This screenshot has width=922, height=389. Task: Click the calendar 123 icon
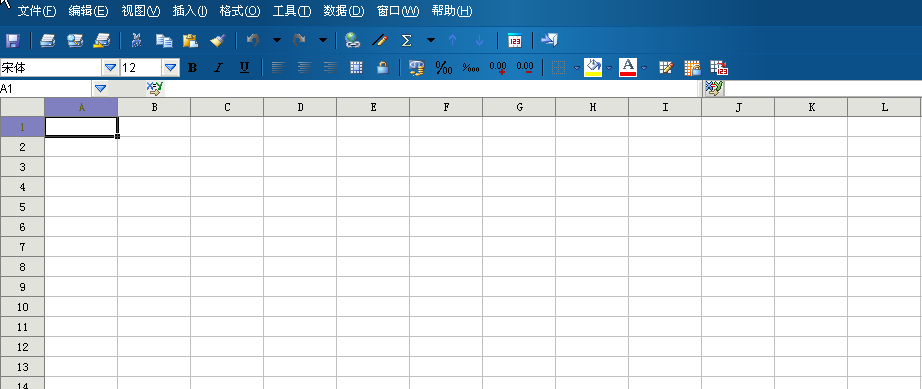(515, 41)
